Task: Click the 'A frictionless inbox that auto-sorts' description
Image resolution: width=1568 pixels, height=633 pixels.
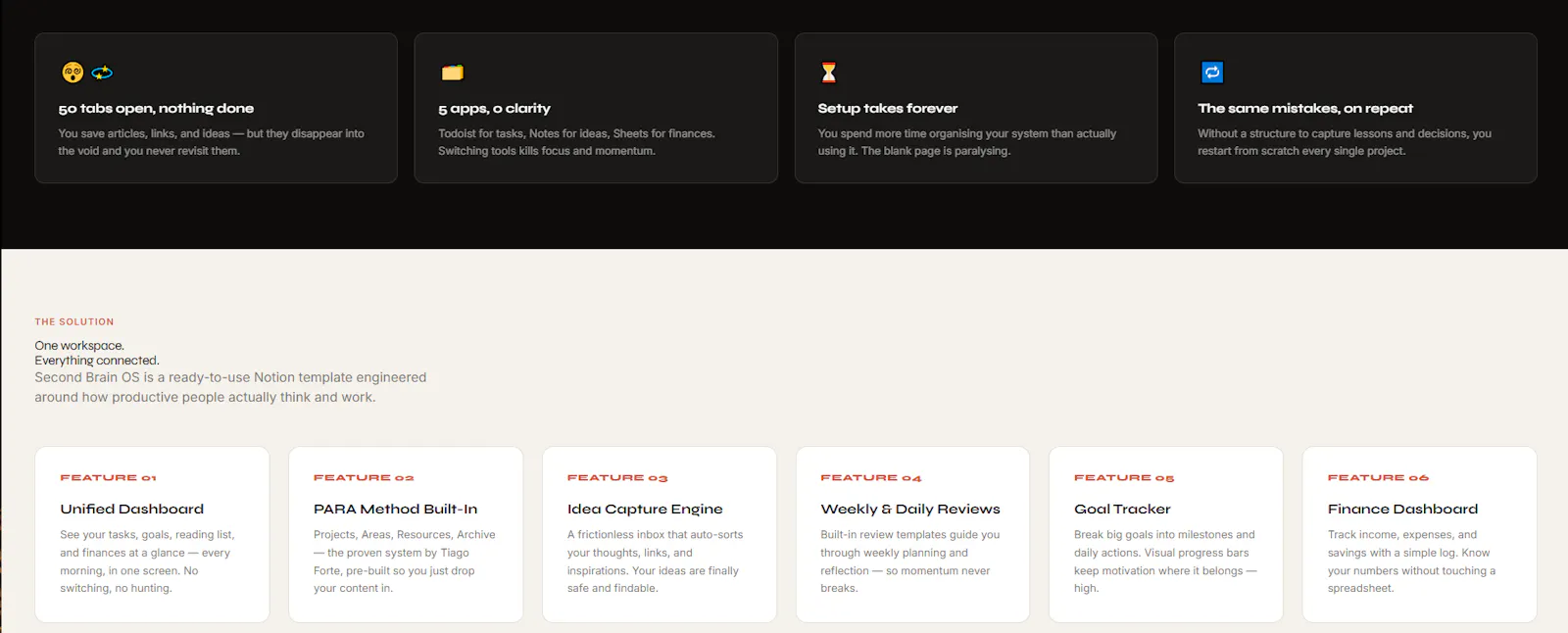Action: point(655,561)
